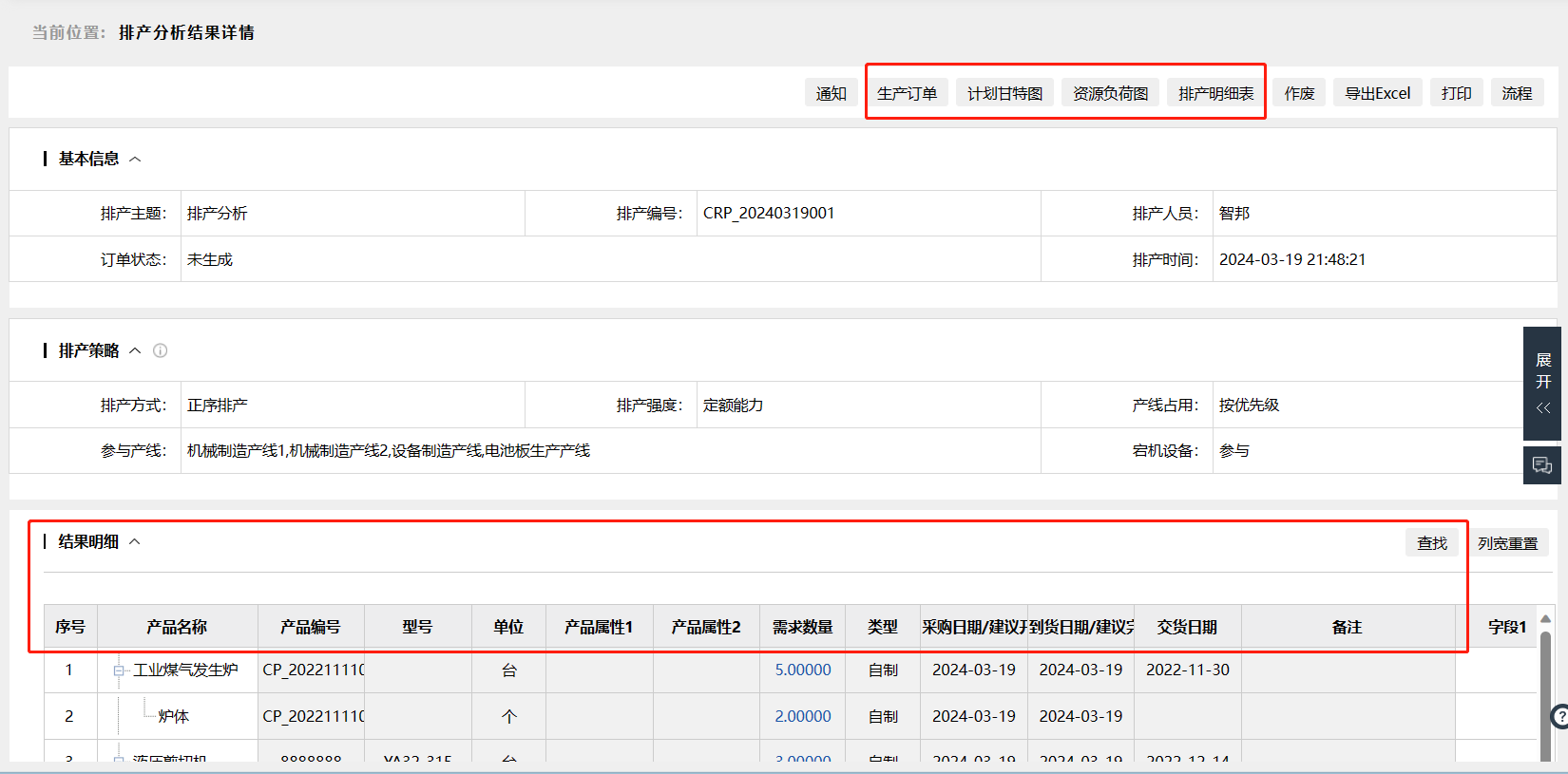This screenshot has width=1568, height=774.
Task: Click the 单位 cell 台 in row 1
Action: pyautogui.click(x=509, y=670)
